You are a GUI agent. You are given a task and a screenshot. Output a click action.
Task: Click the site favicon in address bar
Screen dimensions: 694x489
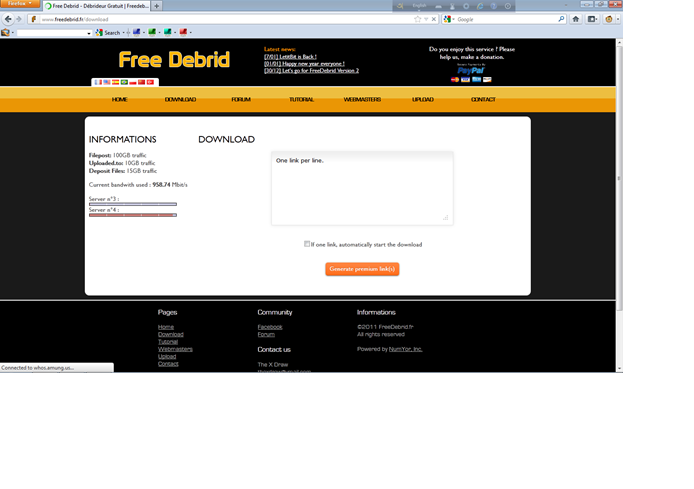pyautogui.click(x=34, y=19)
